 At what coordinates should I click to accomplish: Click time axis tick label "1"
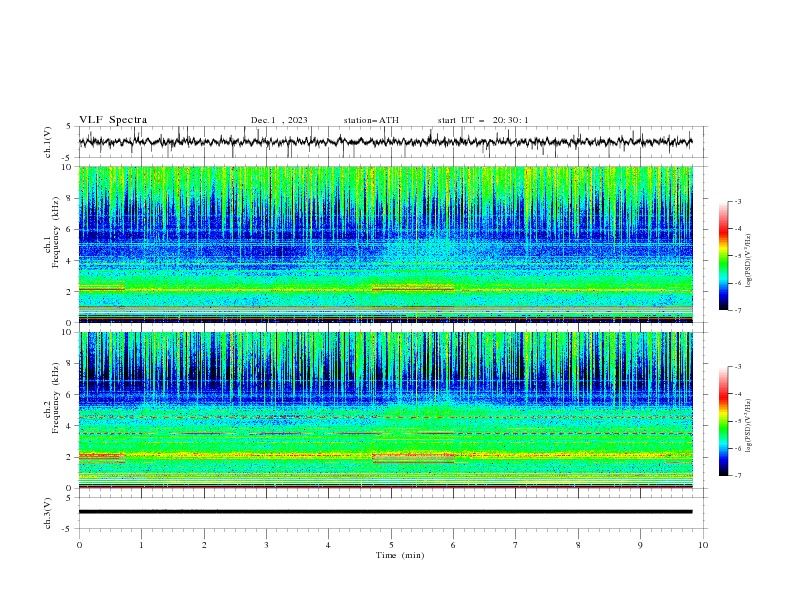tap(141, 545)
